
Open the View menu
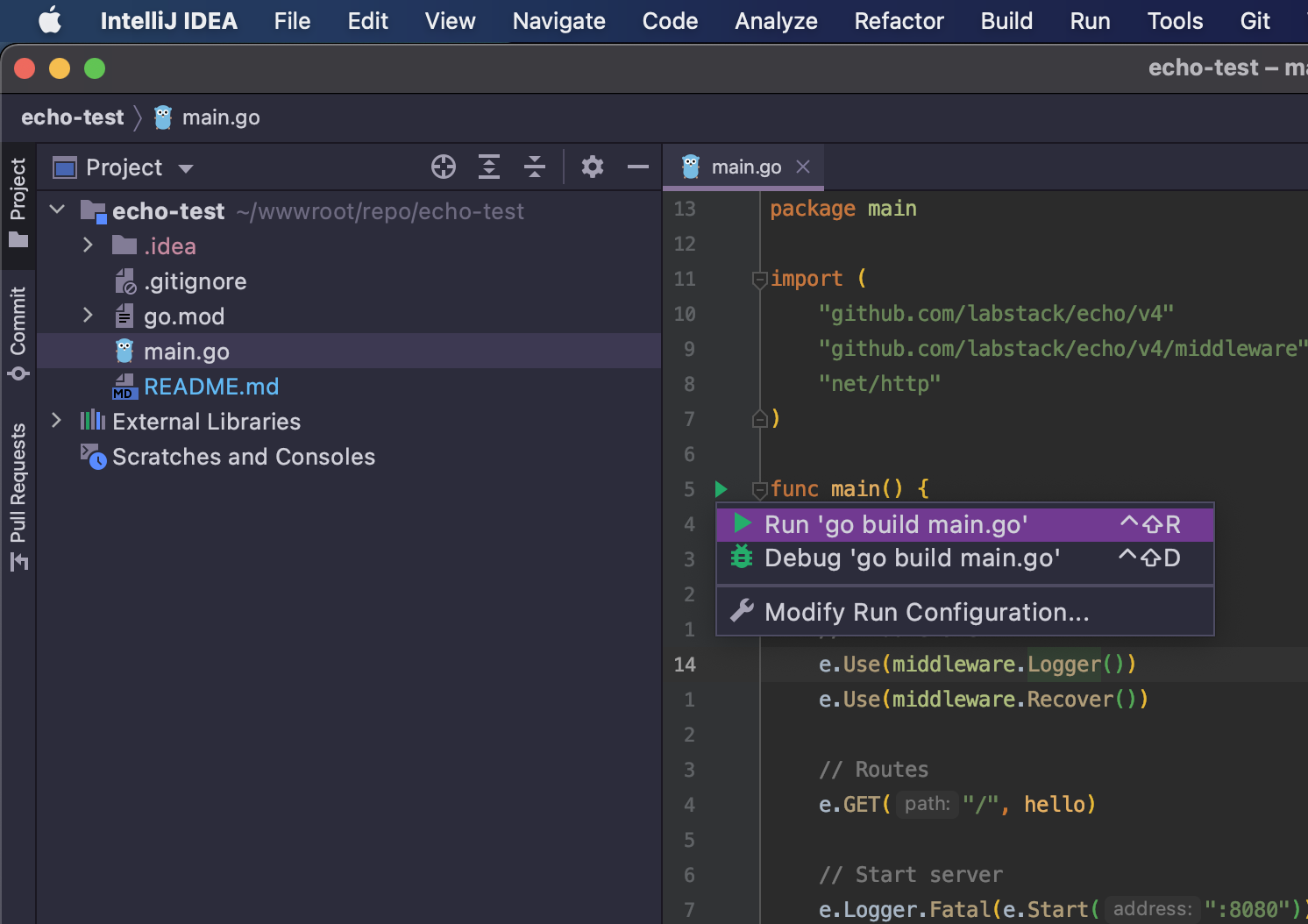pos(451,21)
